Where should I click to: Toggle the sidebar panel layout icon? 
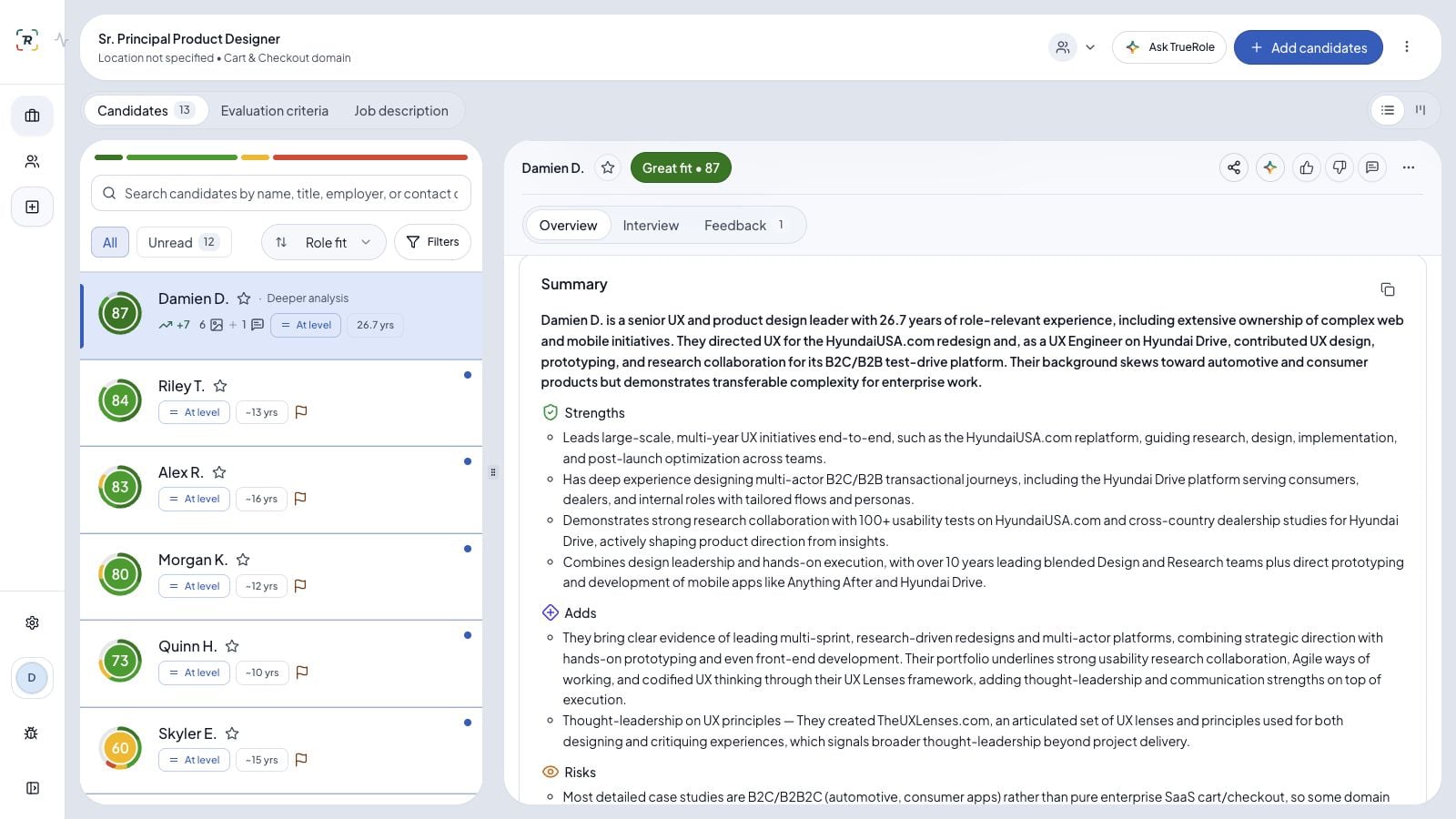coord(32,788)
